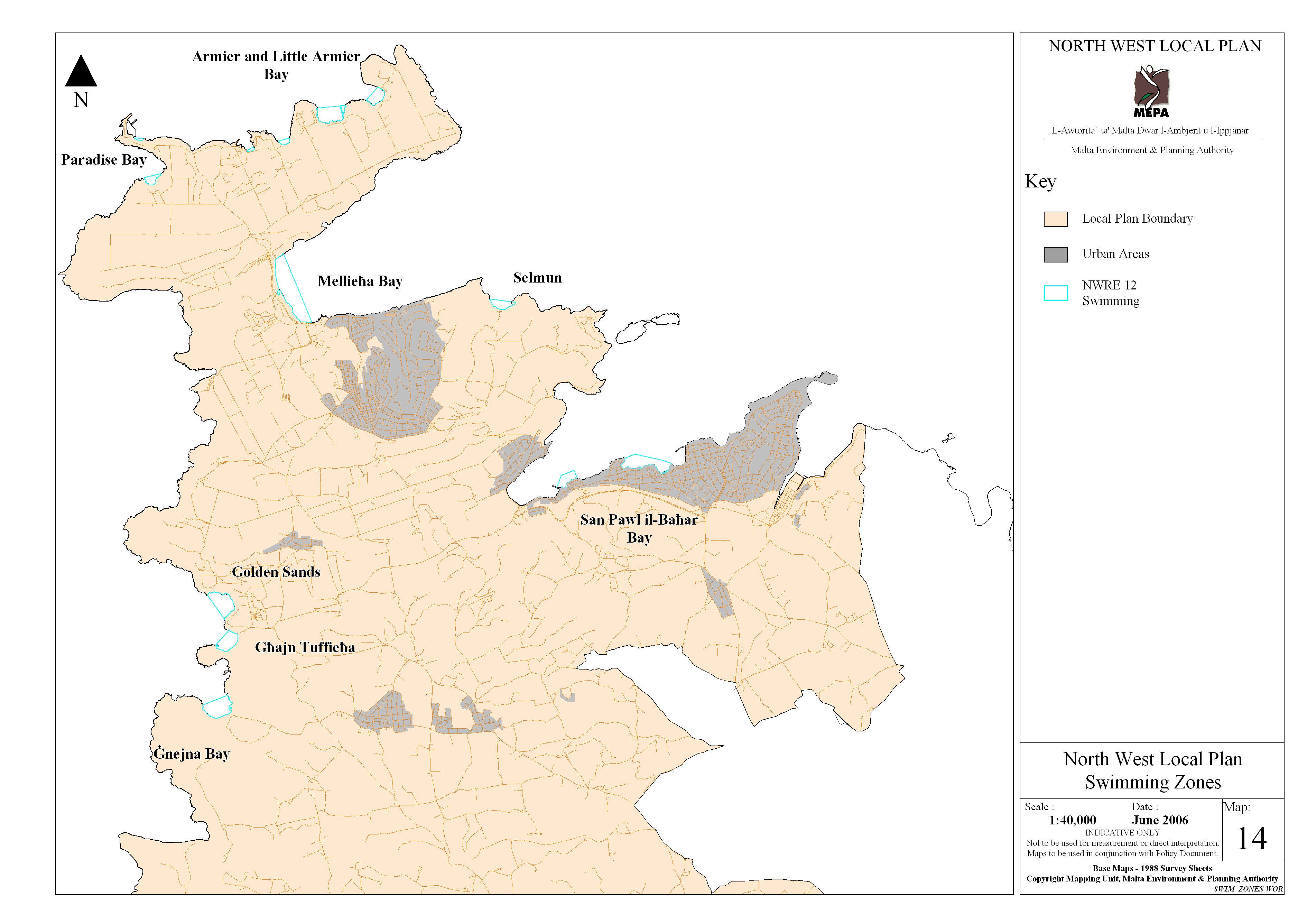The height and width of the screenshot is (924, 1307).
Task: Click the 'Ġnejna Bay' map label
Action: coord(191,753)
